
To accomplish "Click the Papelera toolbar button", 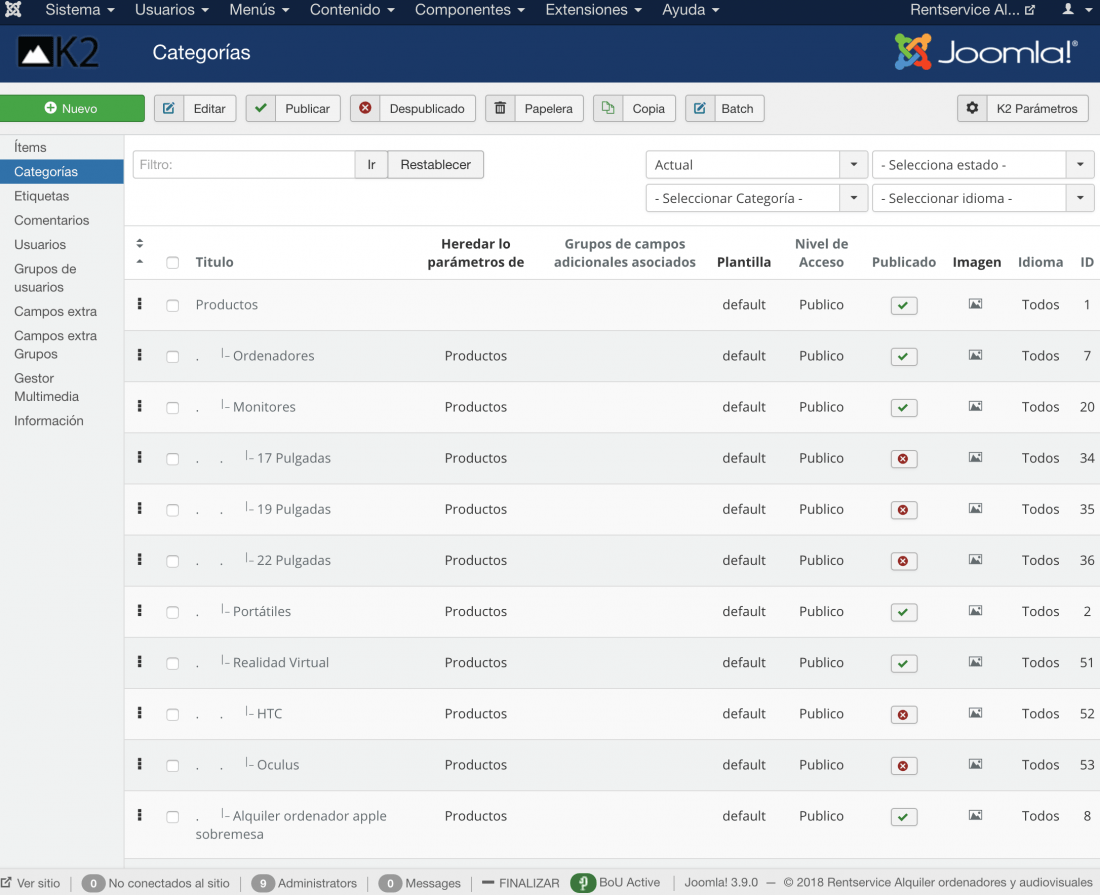I will (x=535, y=108).
